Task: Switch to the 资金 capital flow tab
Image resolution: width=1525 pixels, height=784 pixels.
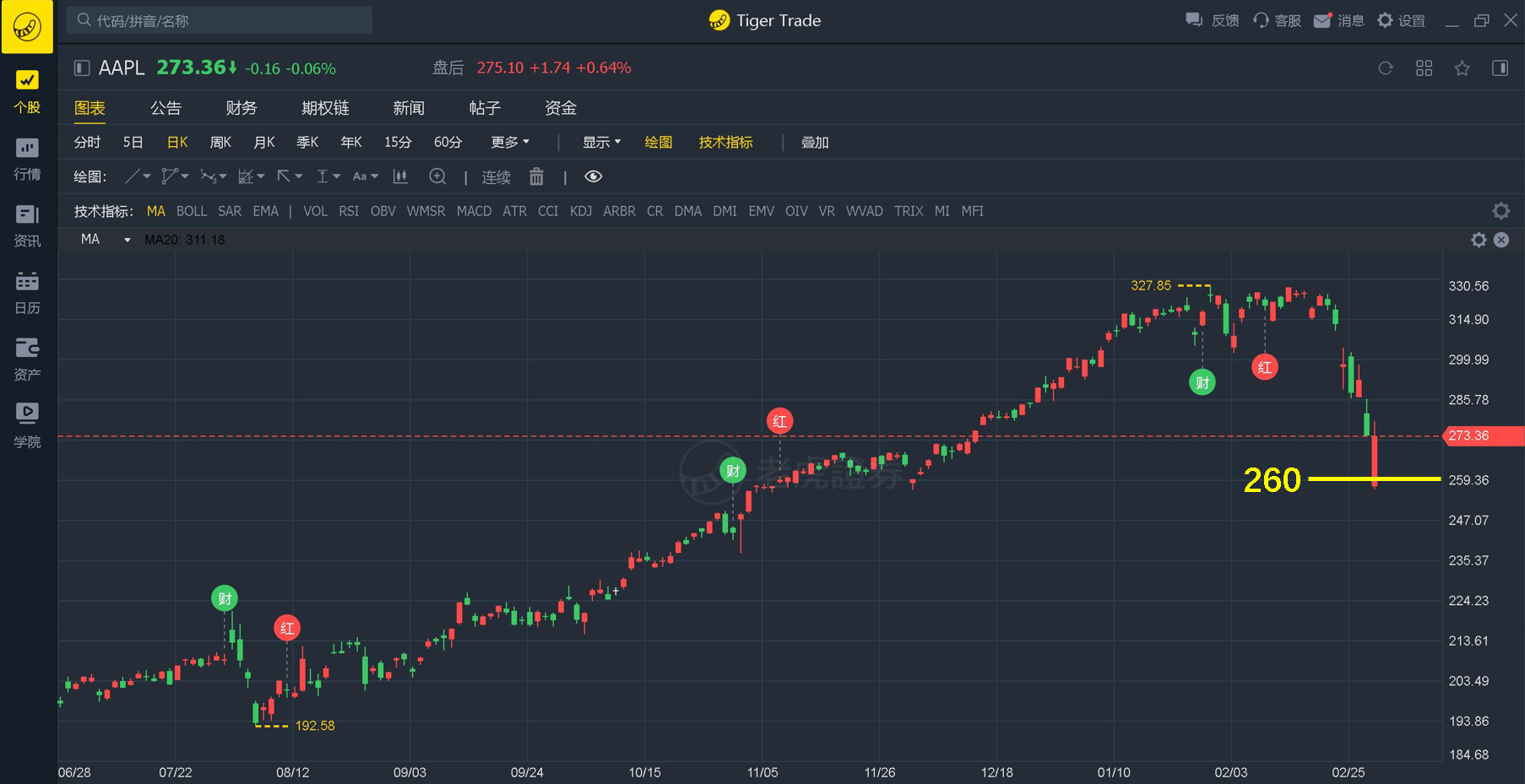Action: (x=561, y=108)
